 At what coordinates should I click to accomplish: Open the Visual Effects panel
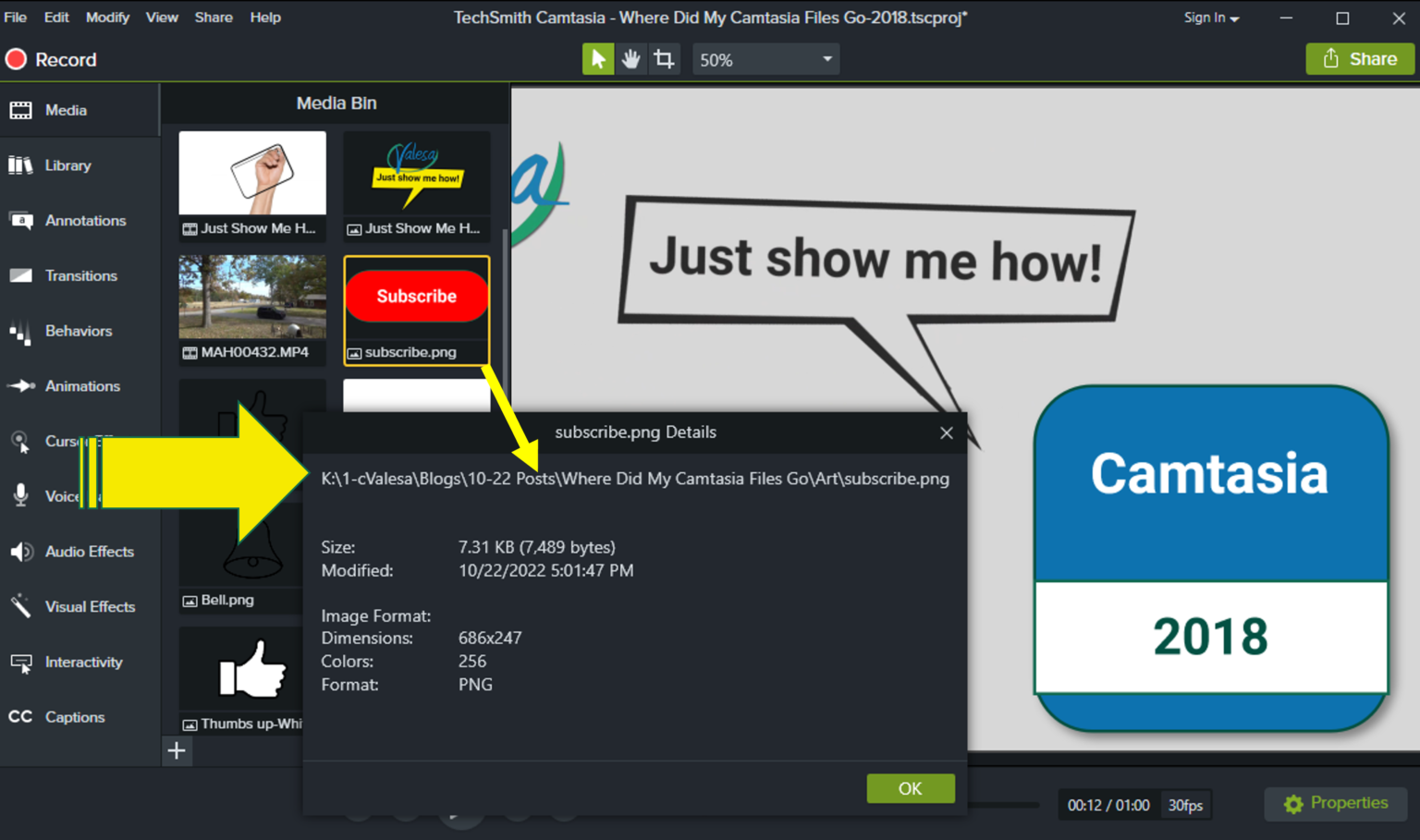90,606
